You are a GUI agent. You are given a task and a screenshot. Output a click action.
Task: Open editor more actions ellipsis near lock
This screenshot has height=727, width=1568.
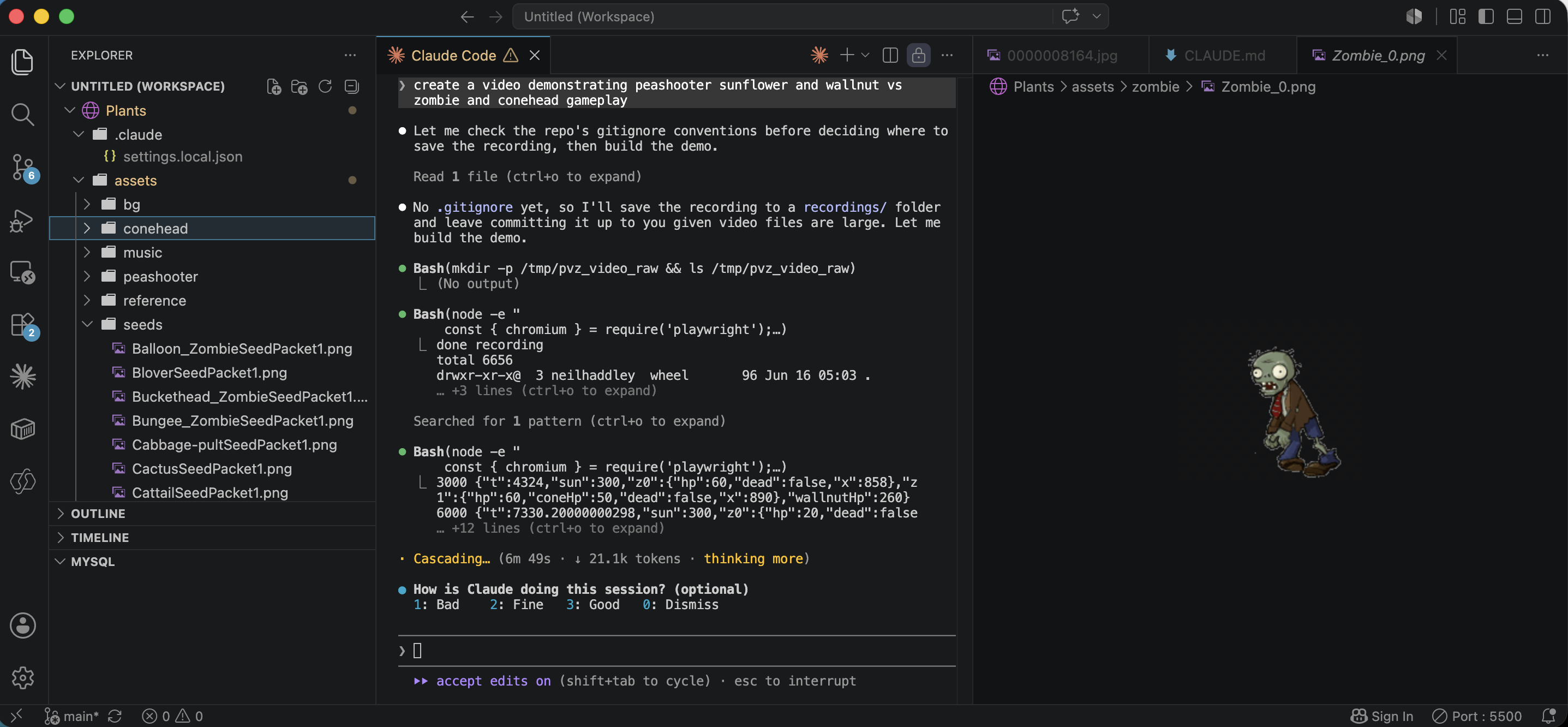(x=947, y=56)
